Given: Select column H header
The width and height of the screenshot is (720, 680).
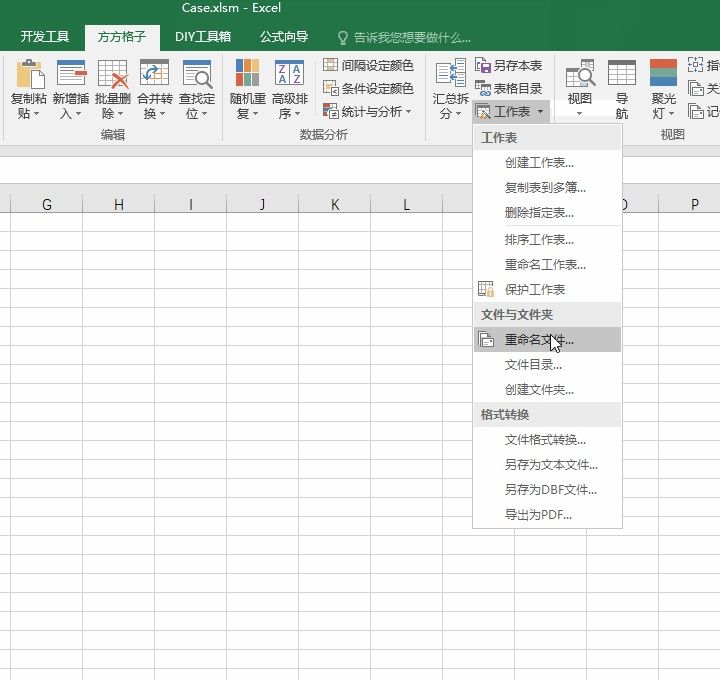Looking at the screenshot, I should [x=118, y=204].
